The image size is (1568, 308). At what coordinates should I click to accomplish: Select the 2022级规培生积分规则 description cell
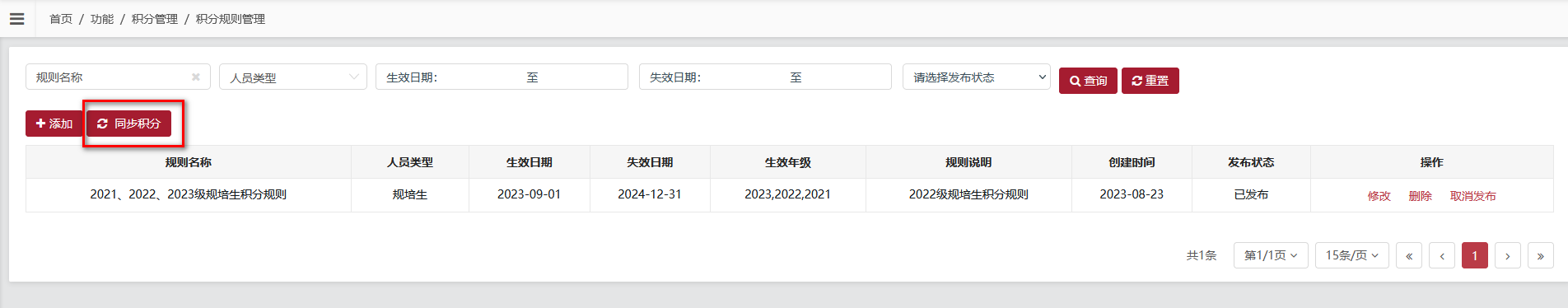point(968,194)
